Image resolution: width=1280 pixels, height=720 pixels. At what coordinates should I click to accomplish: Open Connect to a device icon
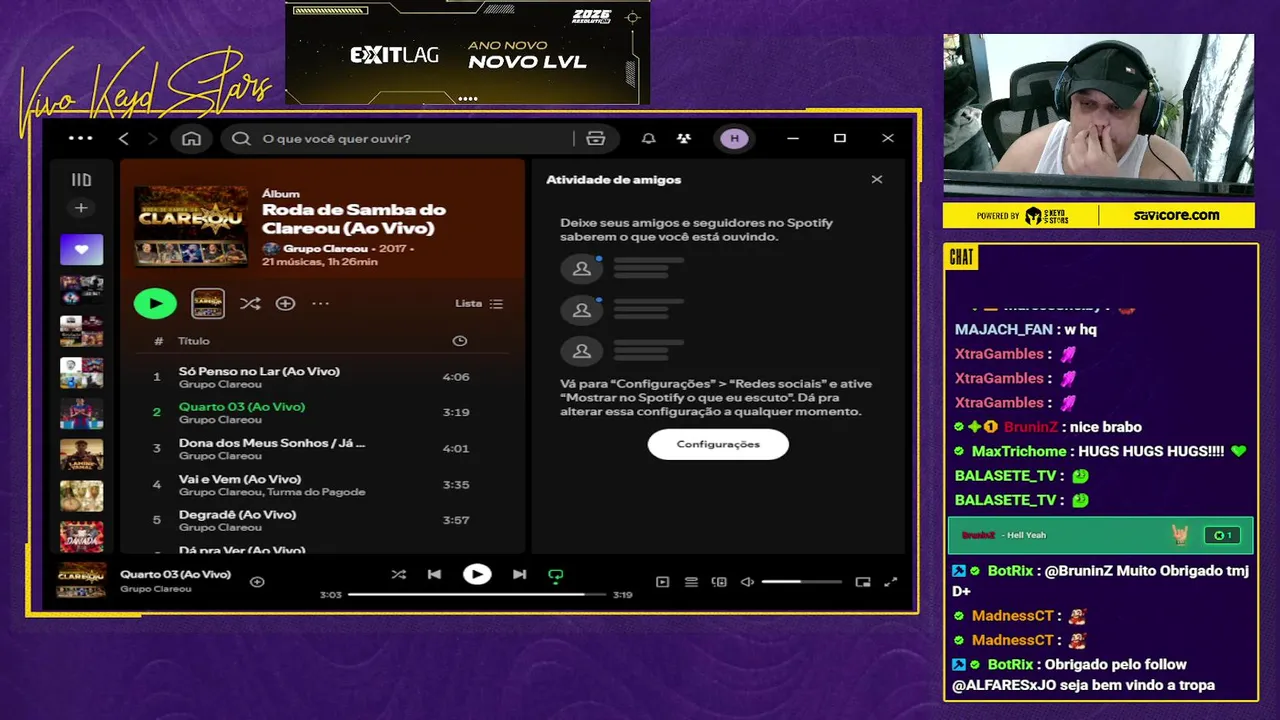tap(719, 582)
